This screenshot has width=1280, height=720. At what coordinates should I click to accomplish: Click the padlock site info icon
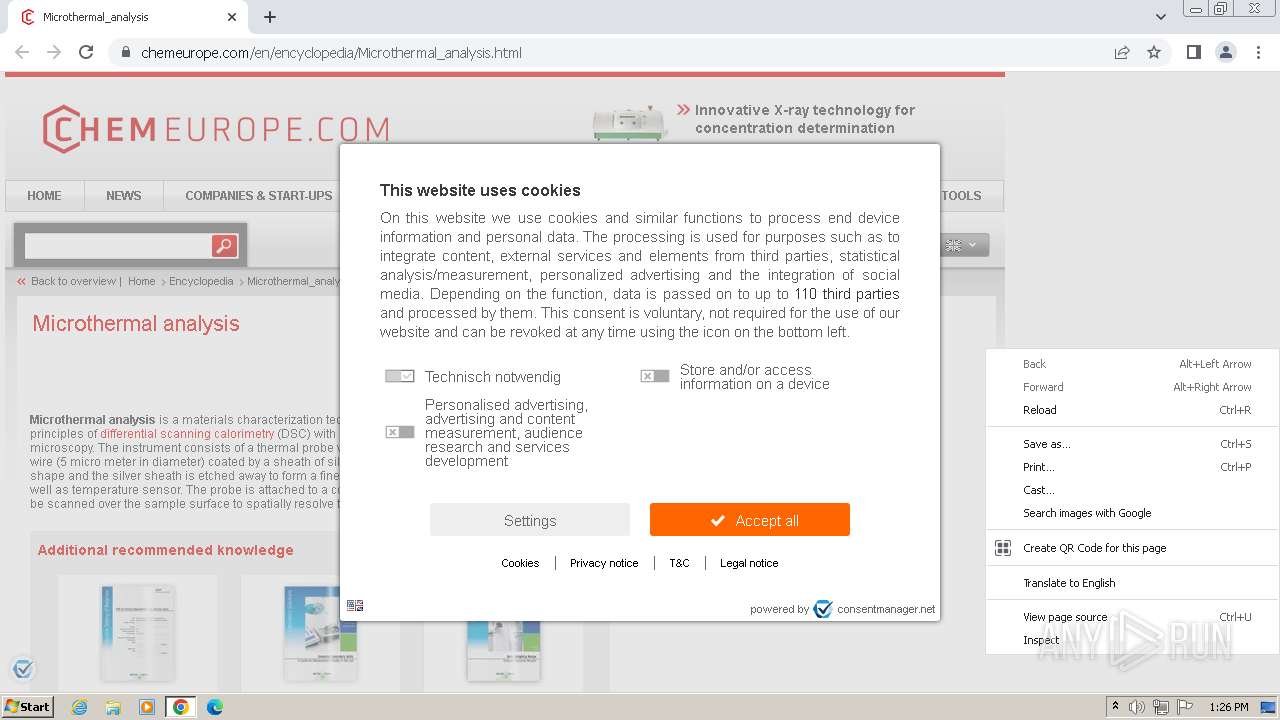(x=125, y=53)
